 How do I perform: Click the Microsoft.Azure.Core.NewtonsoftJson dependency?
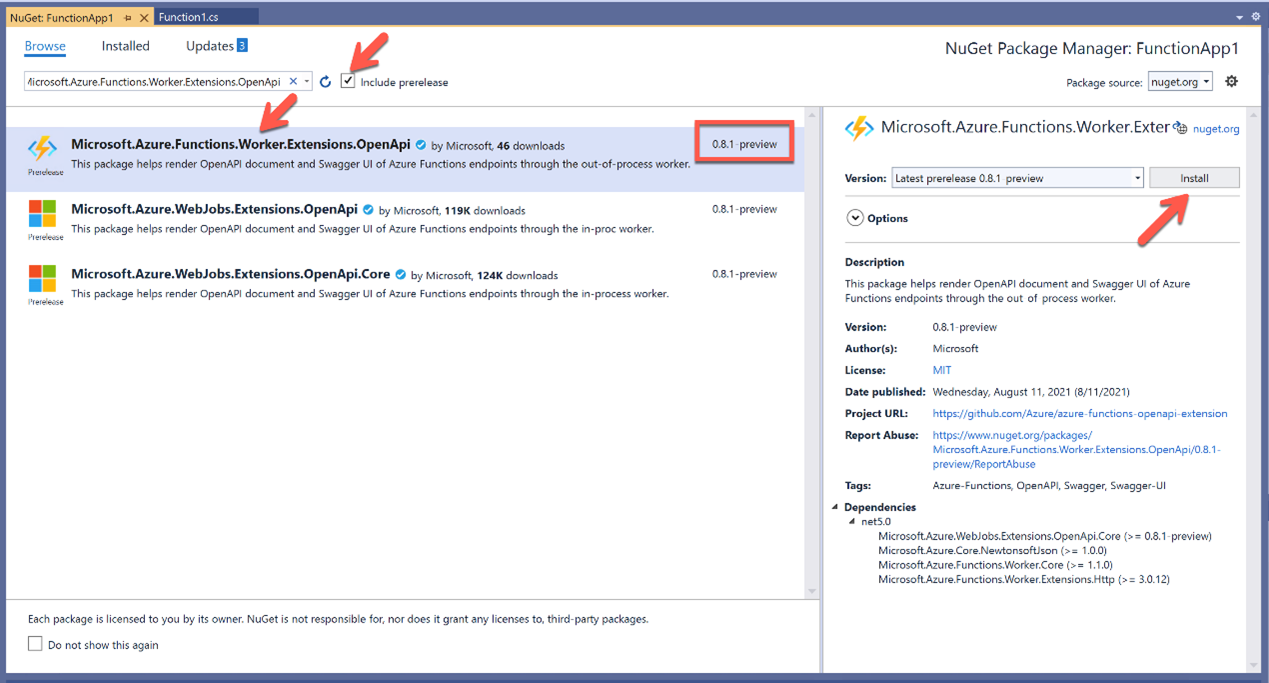992,550
